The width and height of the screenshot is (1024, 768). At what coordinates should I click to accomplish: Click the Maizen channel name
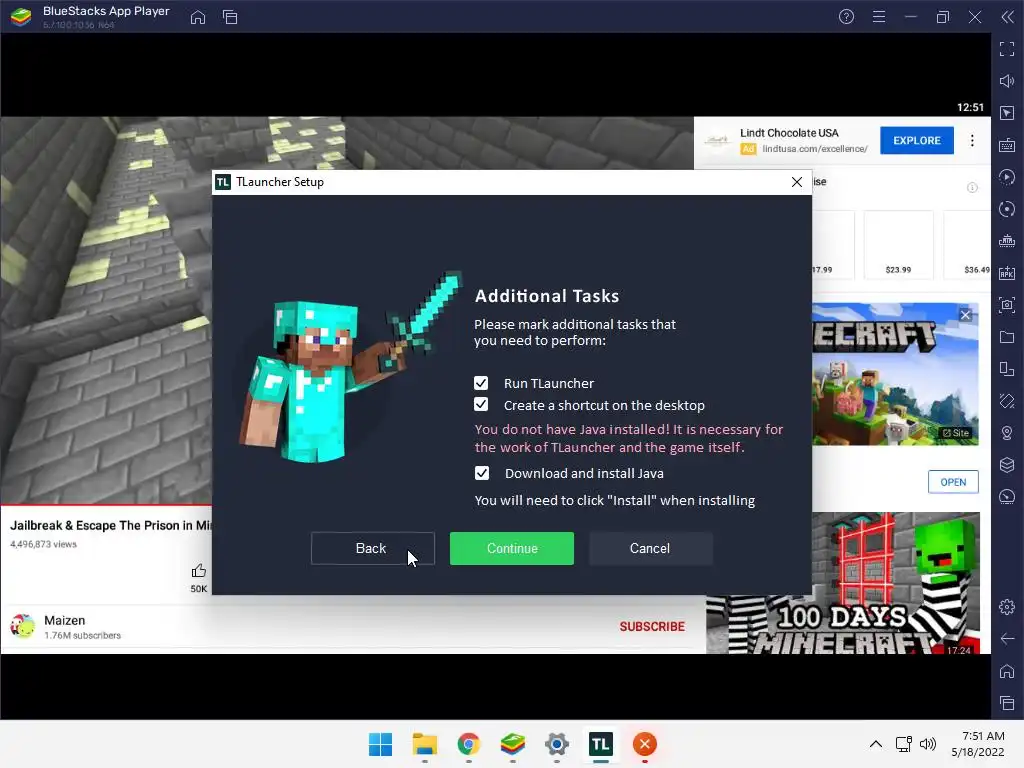click(65, 620)
